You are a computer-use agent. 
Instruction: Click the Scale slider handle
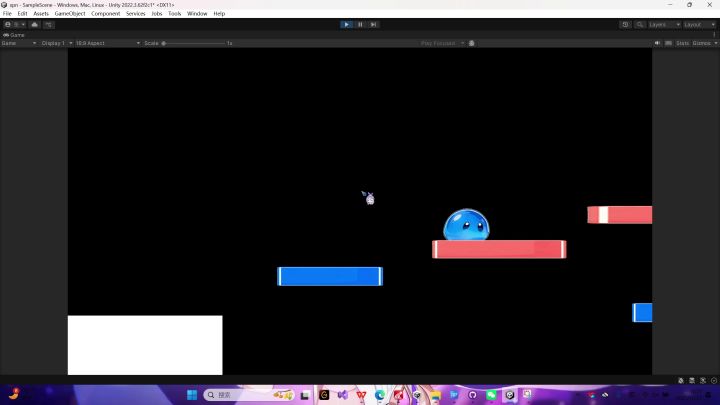[x=163, y=43]
